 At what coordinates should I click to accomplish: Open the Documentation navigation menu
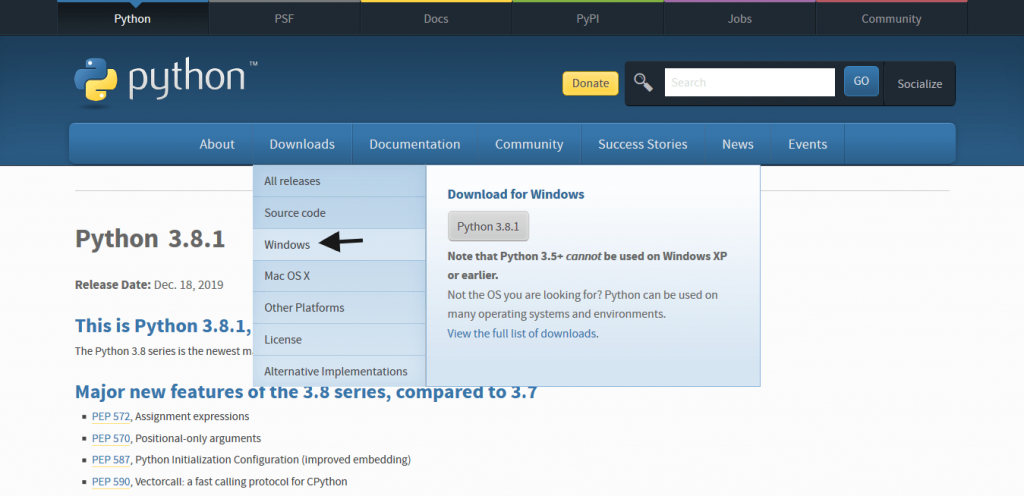click(415, 144)
